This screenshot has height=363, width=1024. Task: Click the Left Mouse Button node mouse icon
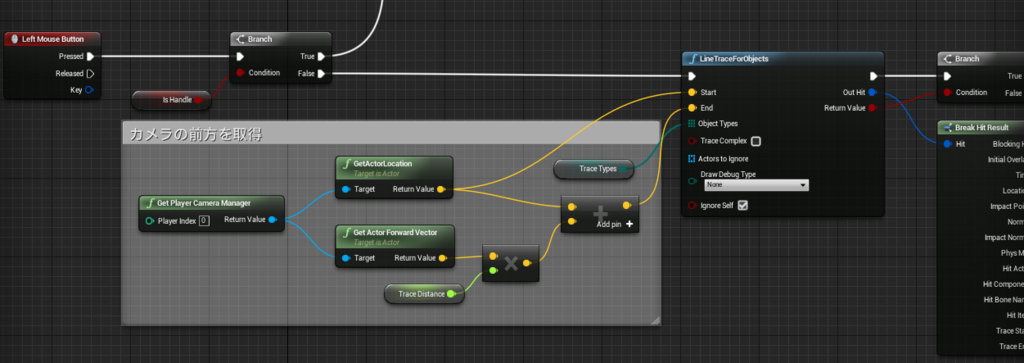pyautogui.click(x=14, y=39)
